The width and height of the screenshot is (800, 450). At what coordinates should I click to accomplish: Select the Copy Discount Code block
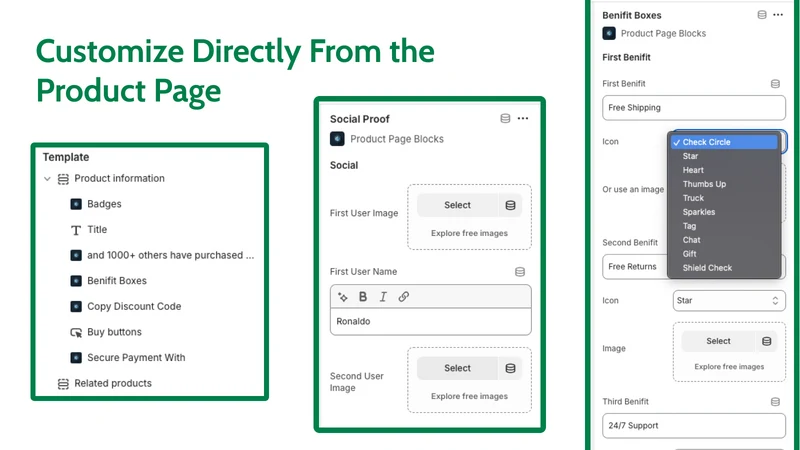coord(134,306)
